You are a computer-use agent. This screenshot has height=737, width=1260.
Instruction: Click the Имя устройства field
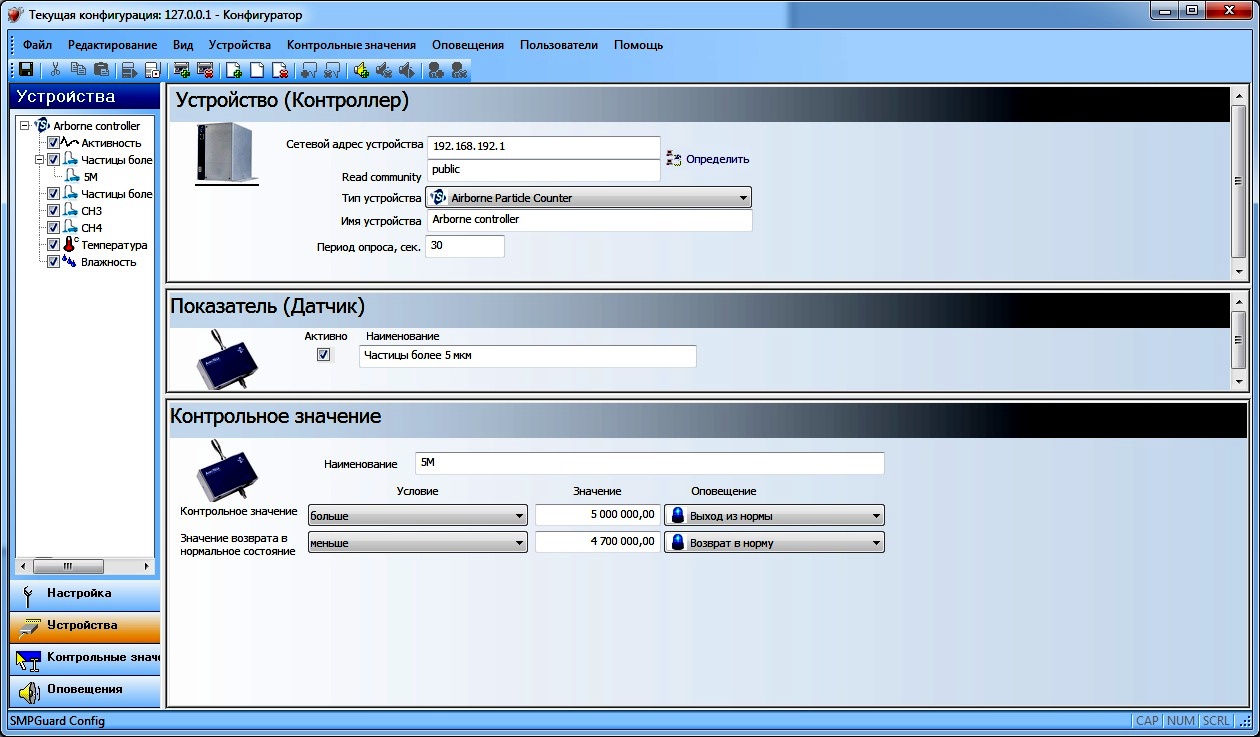tap(589, 220)
